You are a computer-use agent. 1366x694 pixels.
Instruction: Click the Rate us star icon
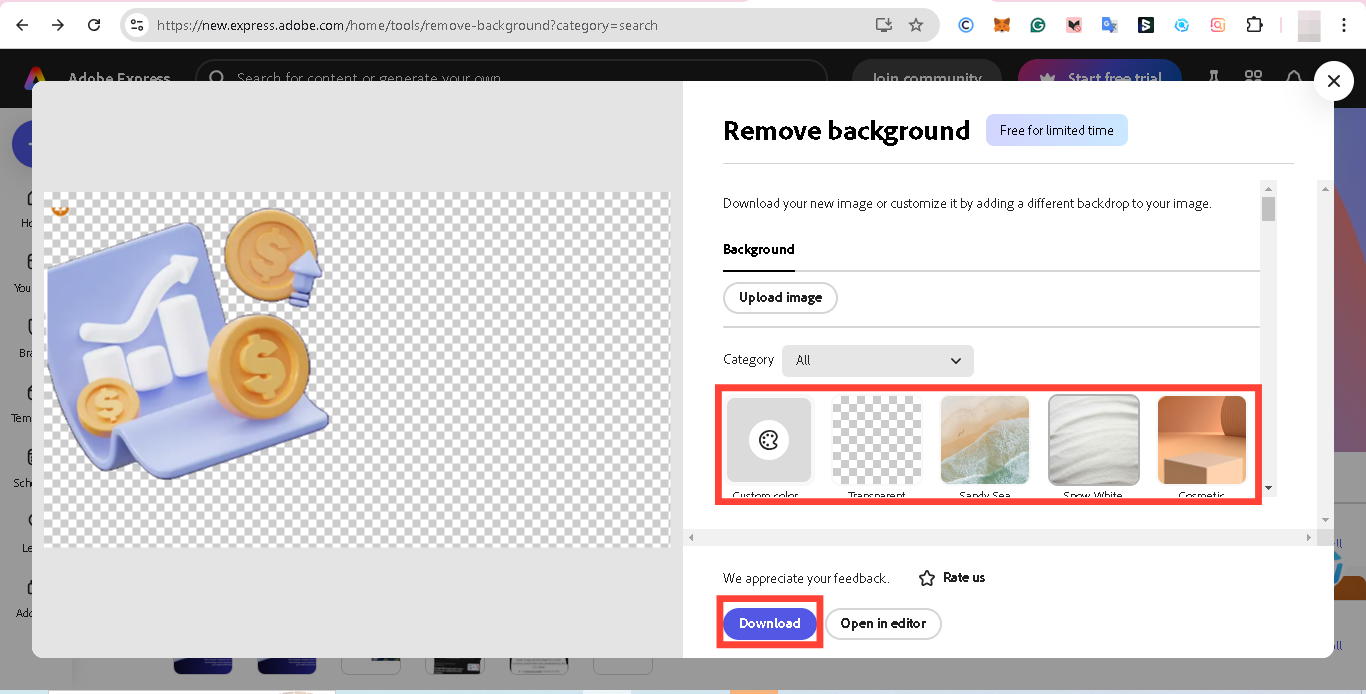click(x=927, y=578)
